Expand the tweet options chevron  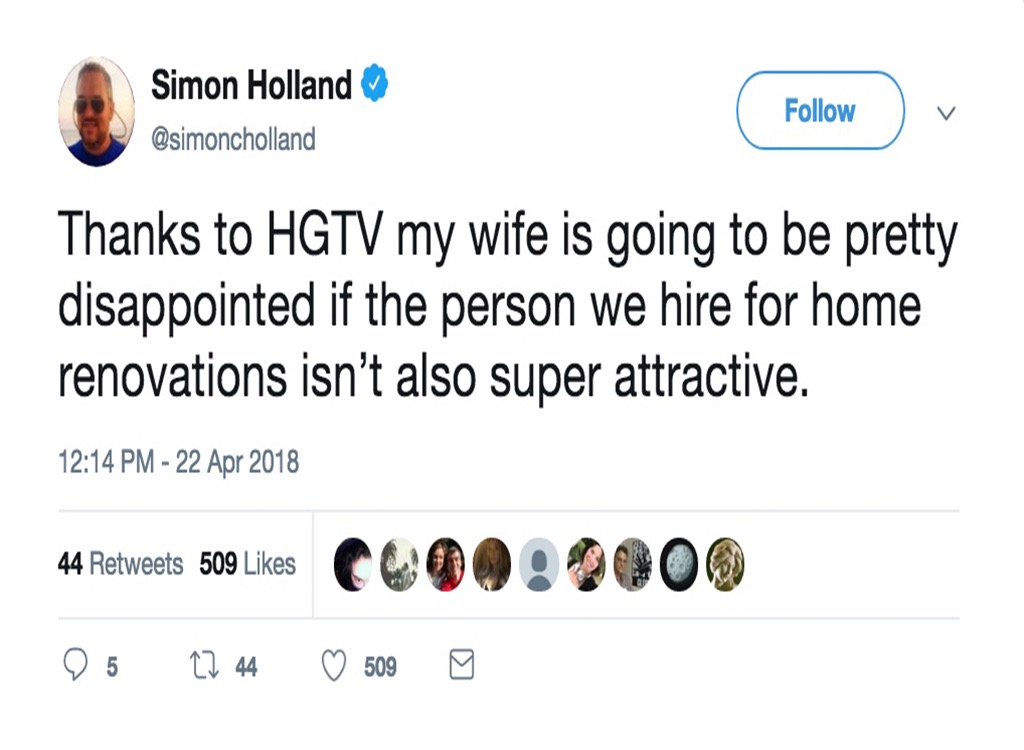(x=945, y=113)
